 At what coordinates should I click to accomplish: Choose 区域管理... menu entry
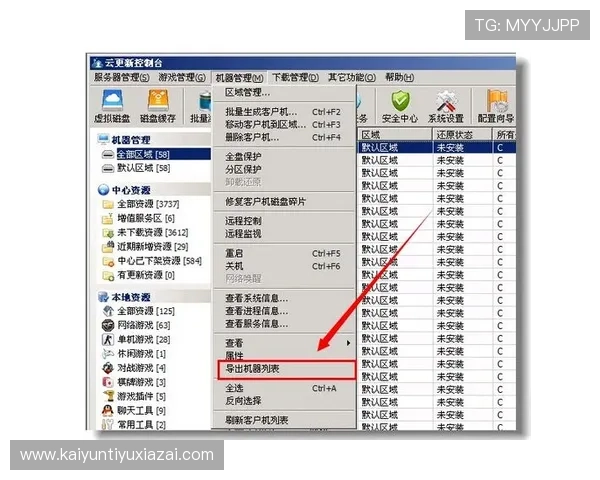tap(284, 92)
